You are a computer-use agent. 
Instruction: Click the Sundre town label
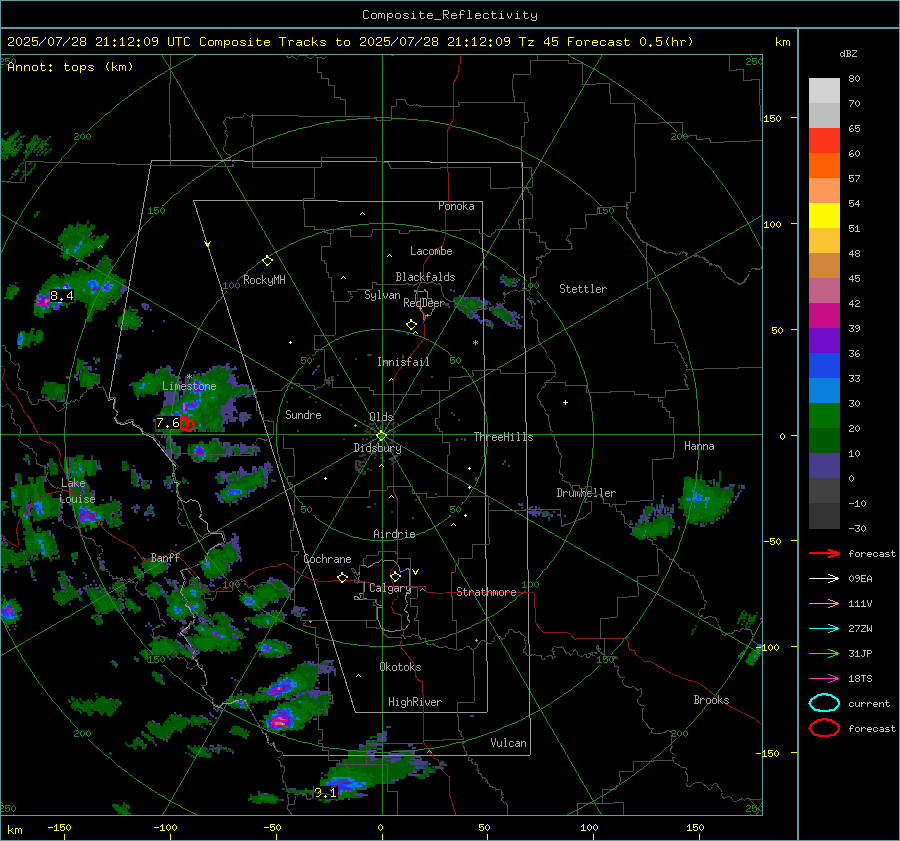click(x=303, y=414)
